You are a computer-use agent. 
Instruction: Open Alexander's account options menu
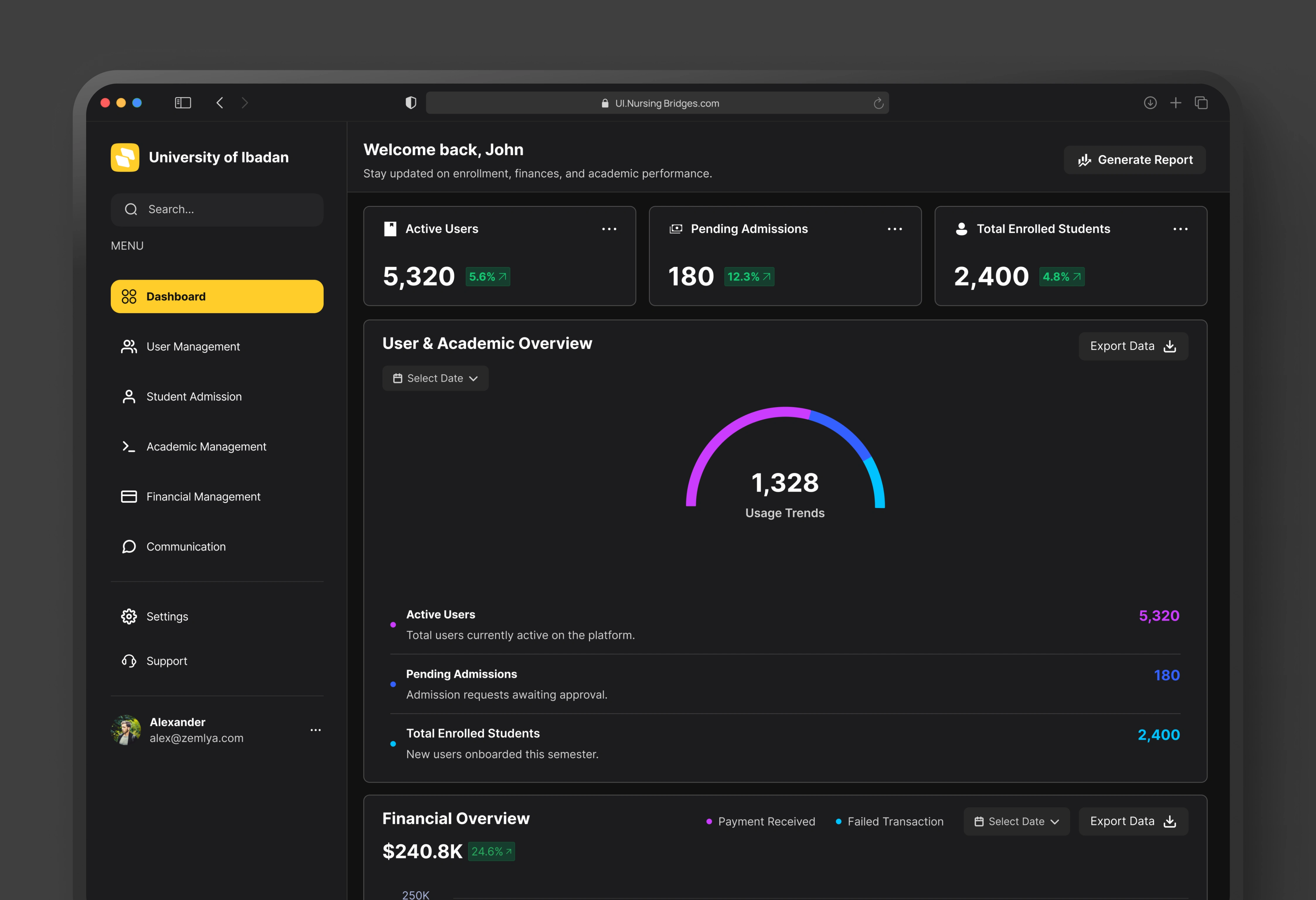click(315, 730)
